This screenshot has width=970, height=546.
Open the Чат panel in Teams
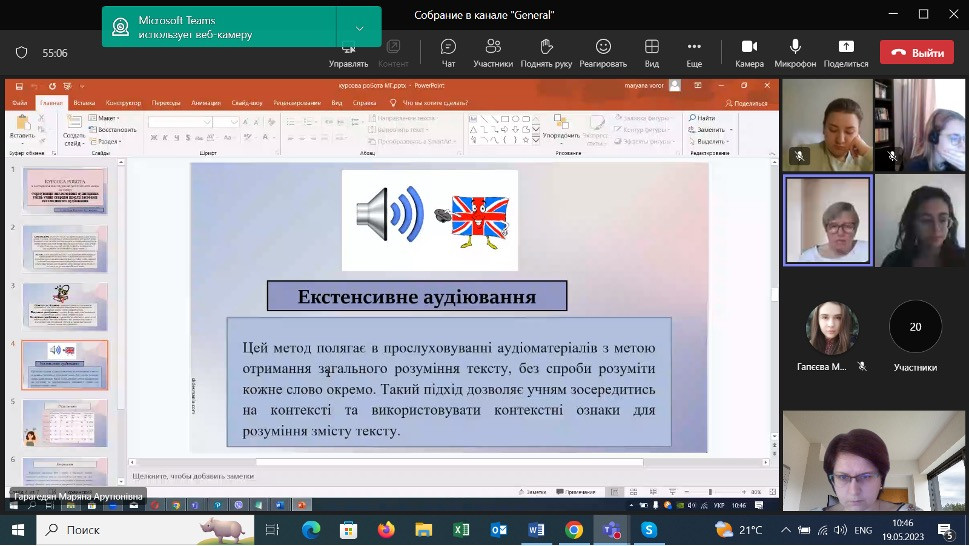click(x=448, y=52)
